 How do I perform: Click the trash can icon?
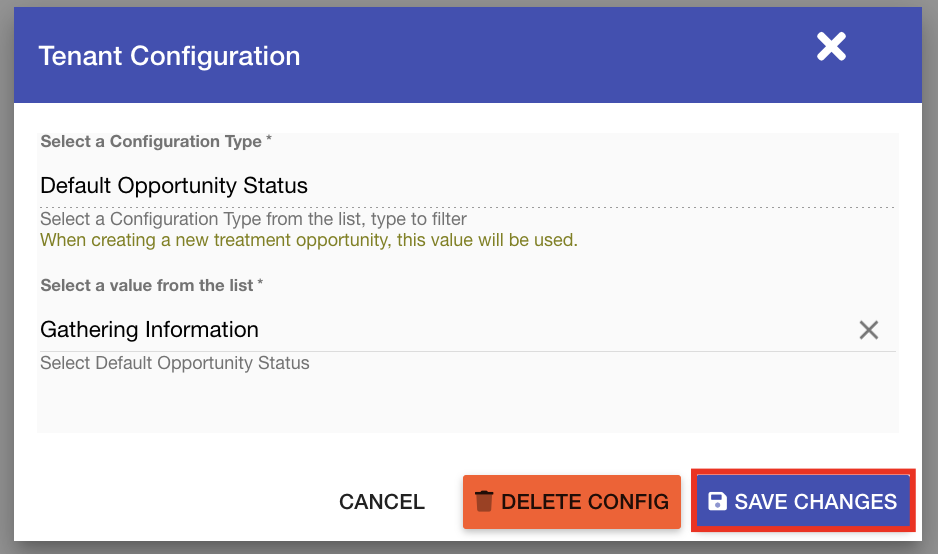tap(484, 501)
